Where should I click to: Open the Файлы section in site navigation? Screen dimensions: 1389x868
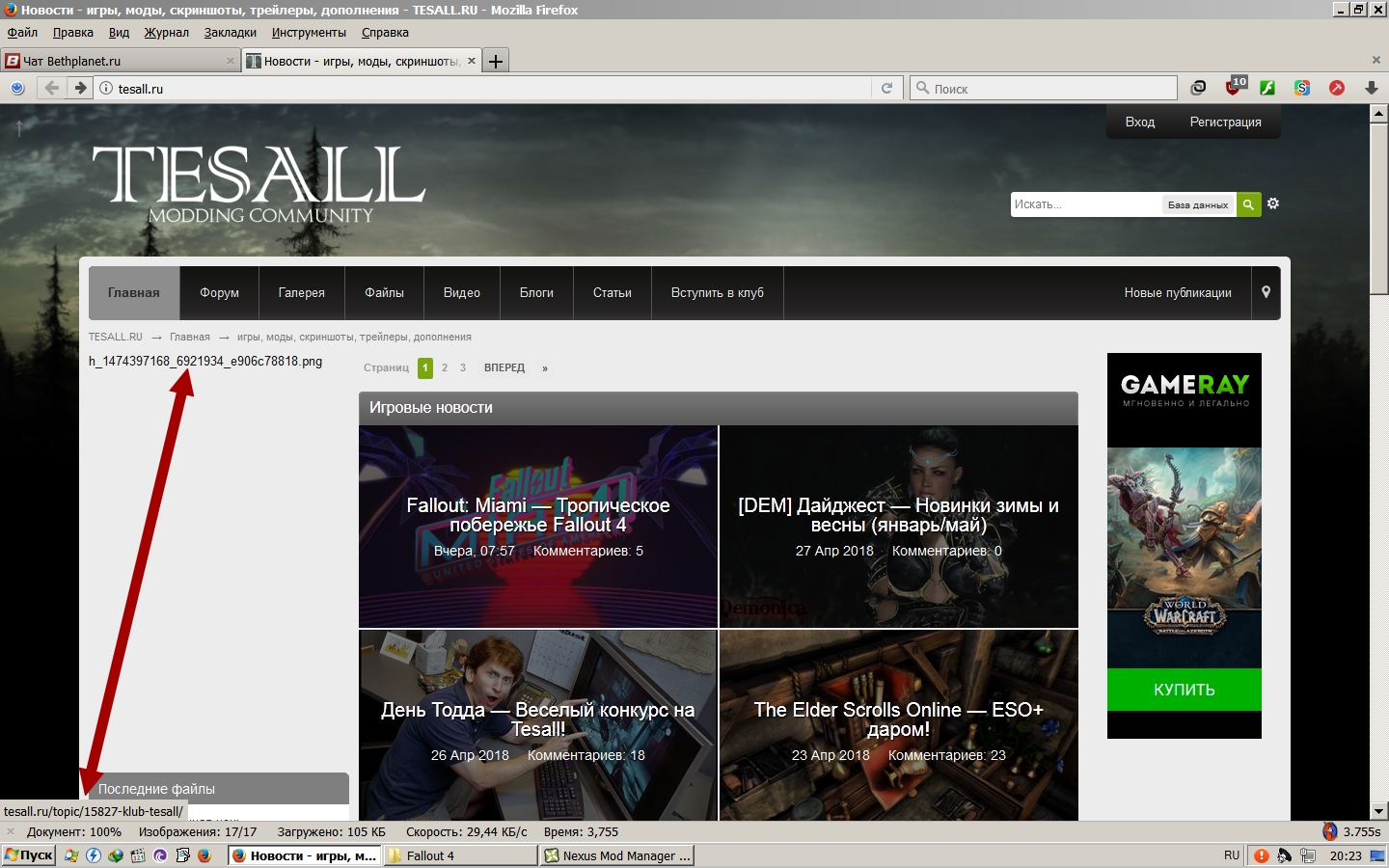click(x=384, y=292)
